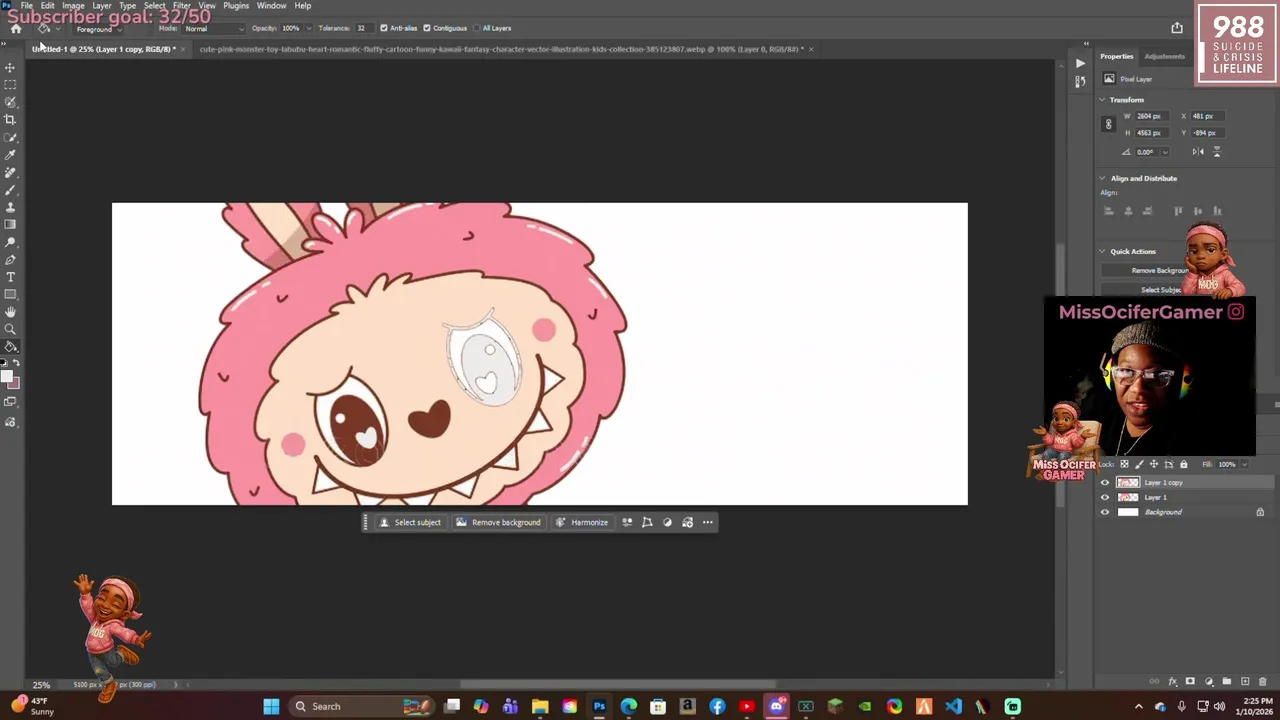The width and height of the screenshot is (1280, 720).
Task: Open the Window menu
Action: (x=271, y=6)
